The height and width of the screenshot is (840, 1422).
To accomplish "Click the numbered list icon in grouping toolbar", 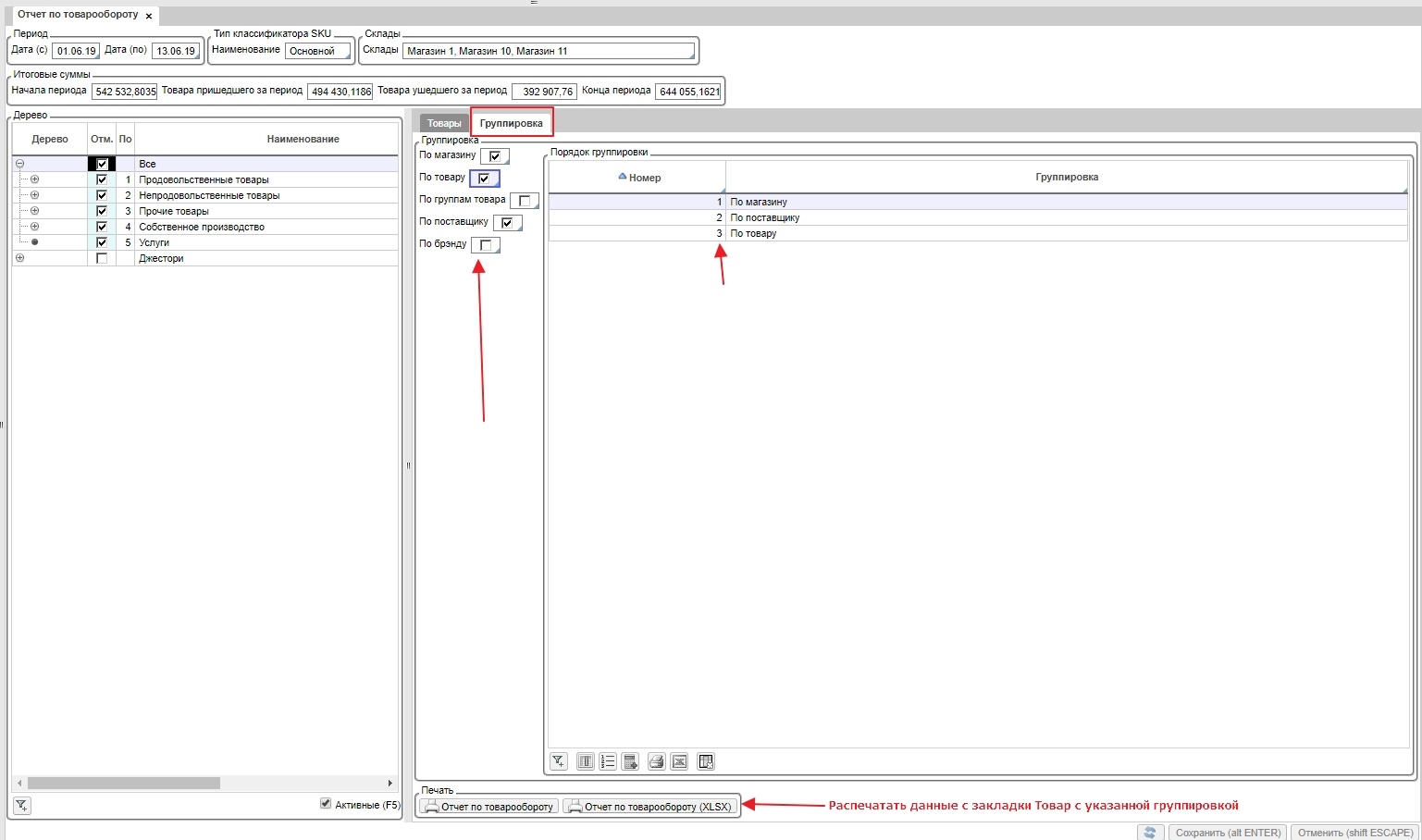I will pyautogui.click(x=608, y=761).
